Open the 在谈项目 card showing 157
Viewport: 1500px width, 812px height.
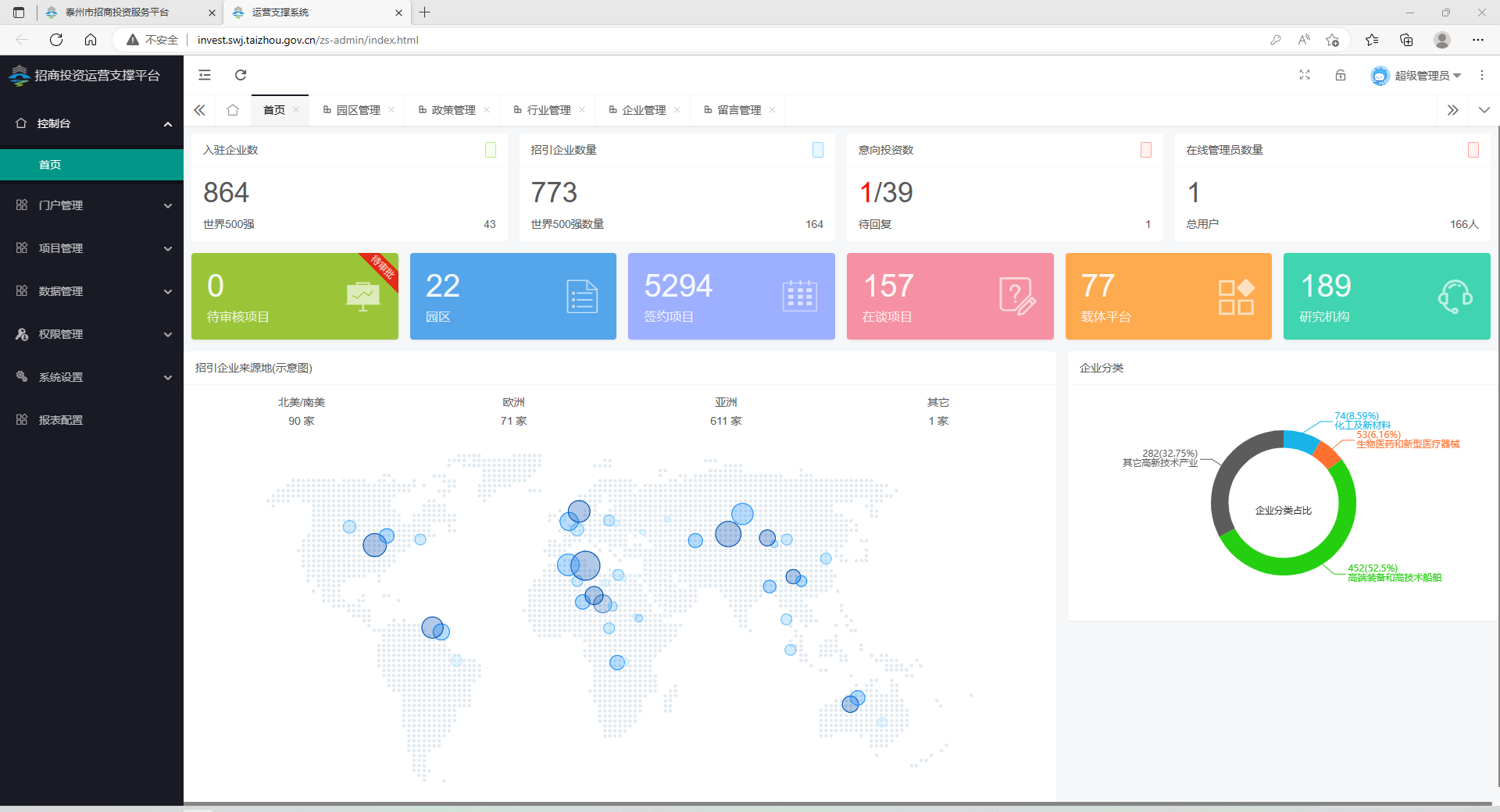(x=950, y=296)
